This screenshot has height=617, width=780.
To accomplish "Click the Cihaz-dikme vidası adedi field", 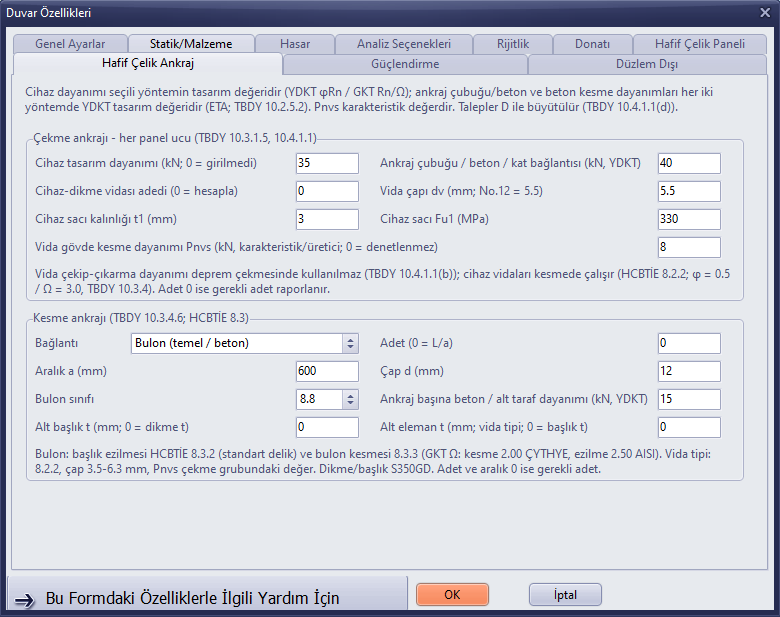I will 327,191.
